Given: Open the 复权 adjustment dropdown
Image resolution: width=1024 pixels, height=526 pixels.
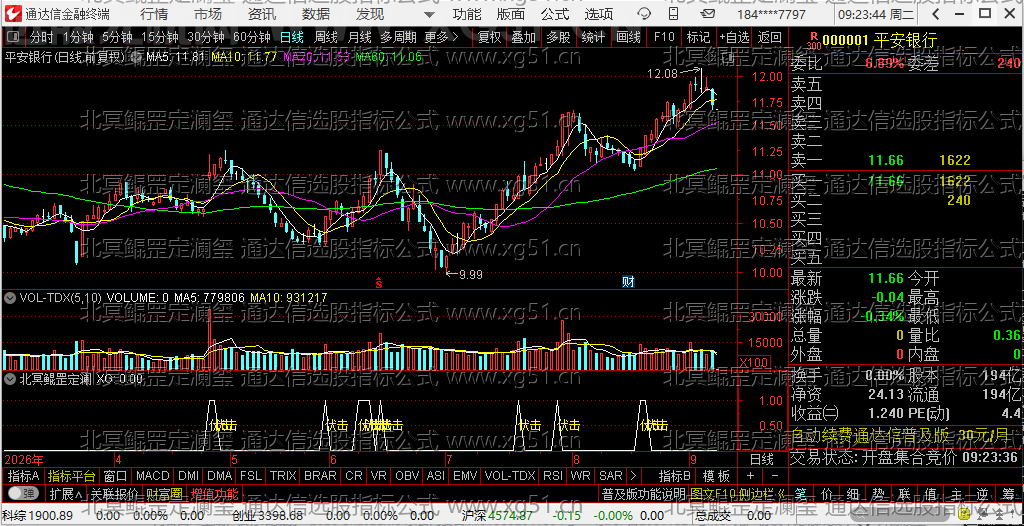Looking at the screenshot, I should [x=490, y=37].
